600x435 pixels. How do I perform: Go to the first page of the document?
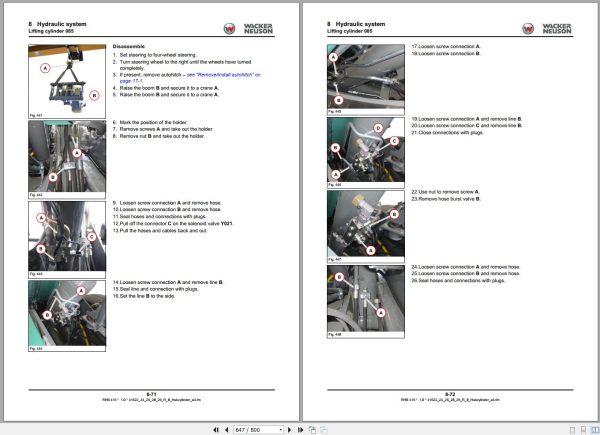click(x=216, y=430)
